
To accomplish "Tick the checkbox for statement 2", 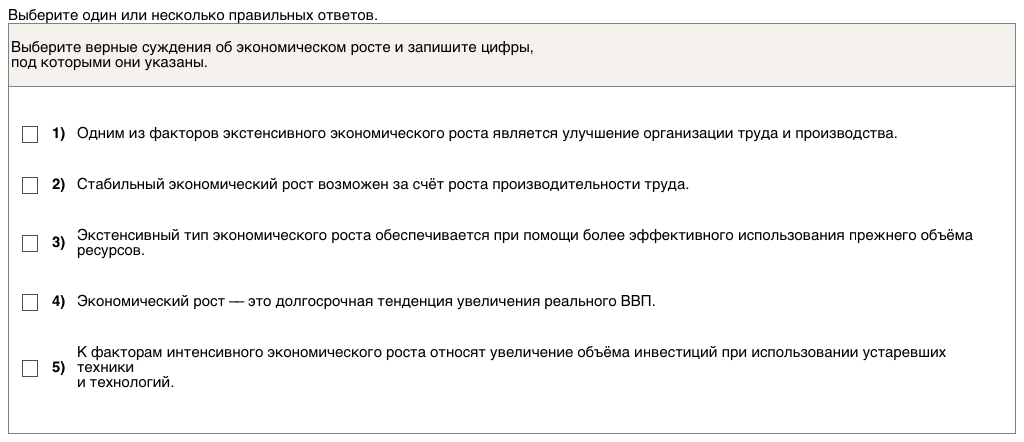I will click(x=30, y=185).
